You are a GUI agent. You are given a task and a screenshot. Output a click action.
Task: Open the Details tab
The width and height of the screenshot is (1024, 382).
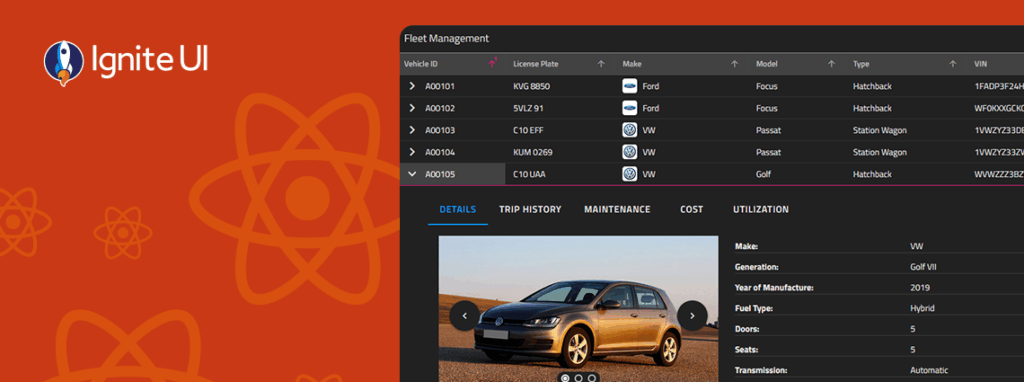tap(458, 210)
